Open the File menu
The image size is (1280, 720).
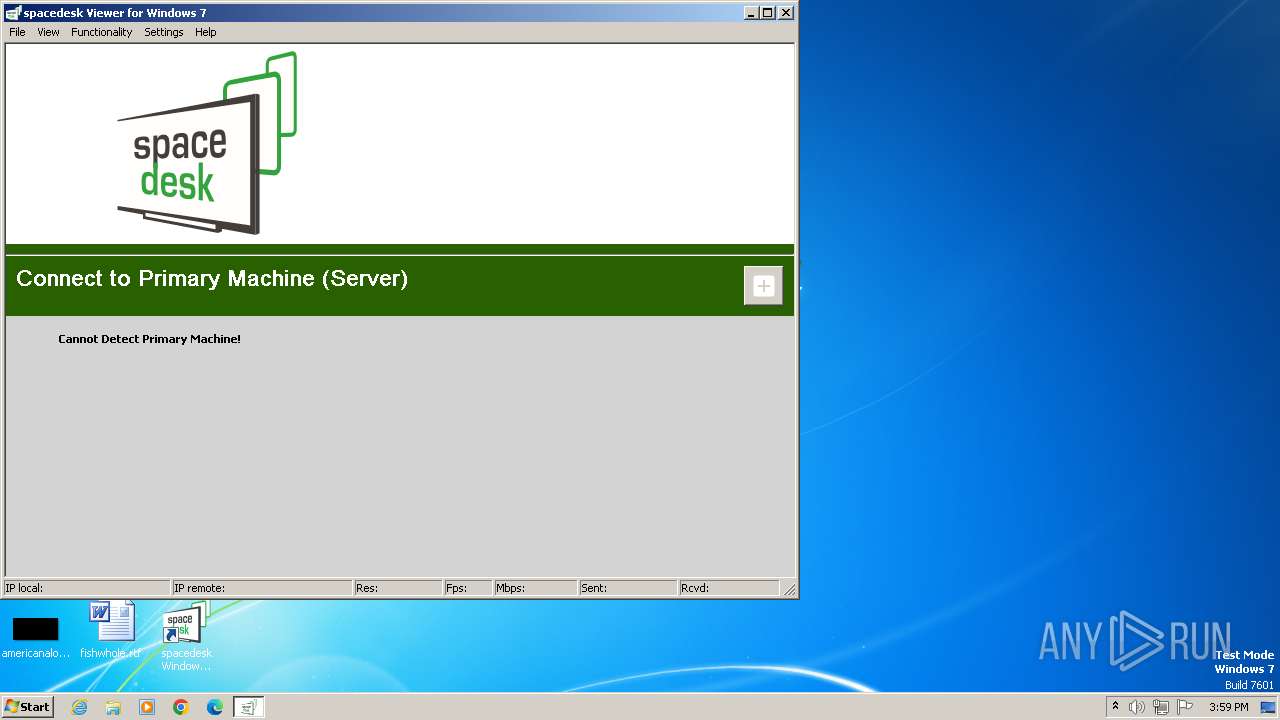click(x=17, y=32)
